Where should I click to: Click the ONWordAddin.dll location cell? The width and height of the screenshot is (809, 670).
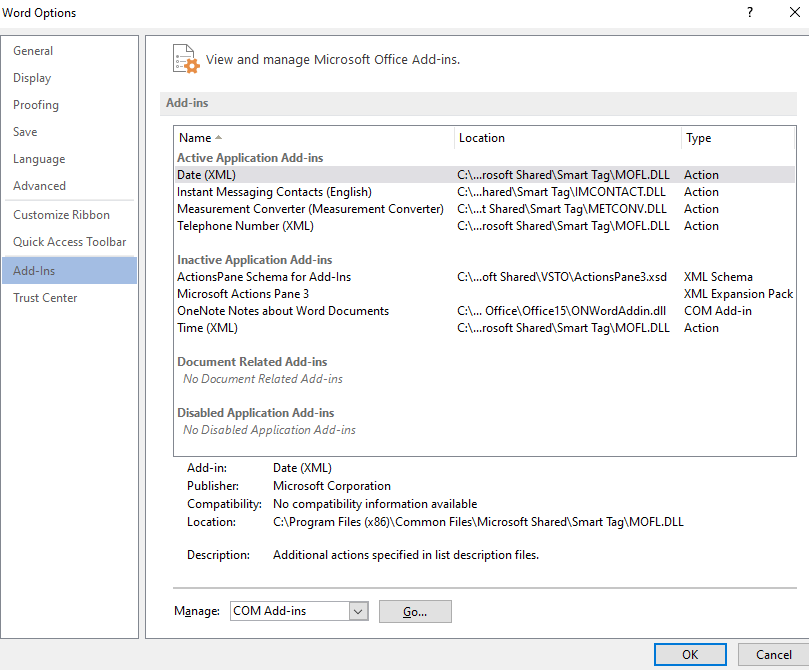point(561,311)
